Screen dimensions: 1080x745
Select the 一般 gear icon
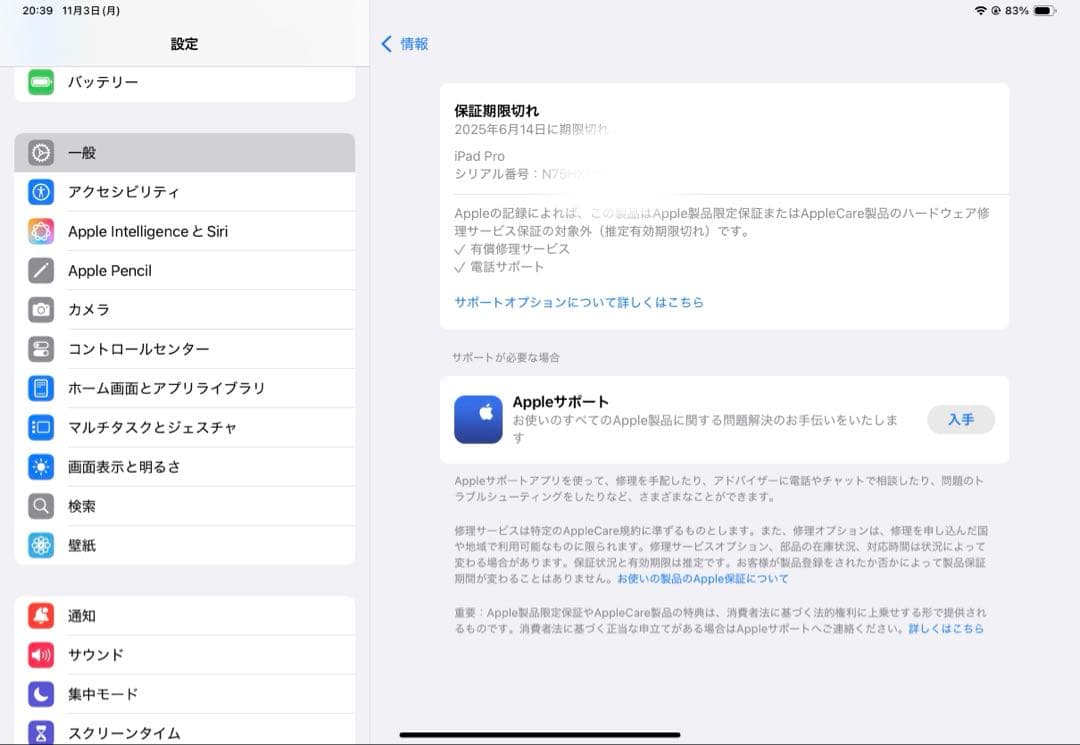point(40,153)
